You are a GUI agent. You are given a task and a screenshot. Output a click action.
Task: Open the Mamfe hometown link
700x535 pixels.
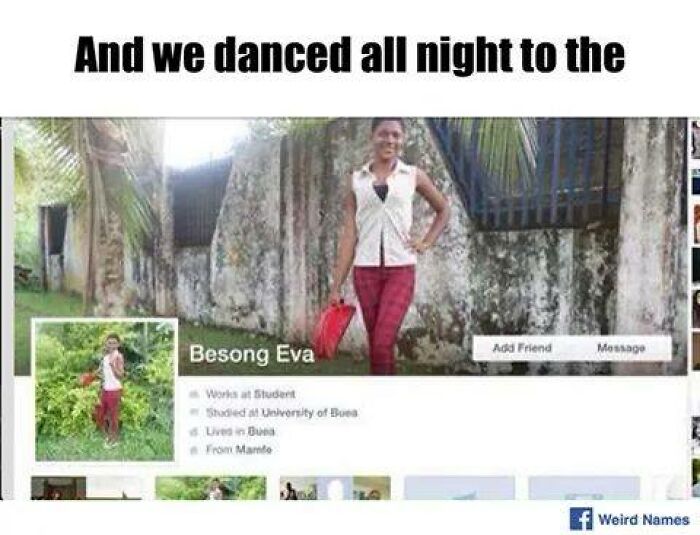coord(254,449)
